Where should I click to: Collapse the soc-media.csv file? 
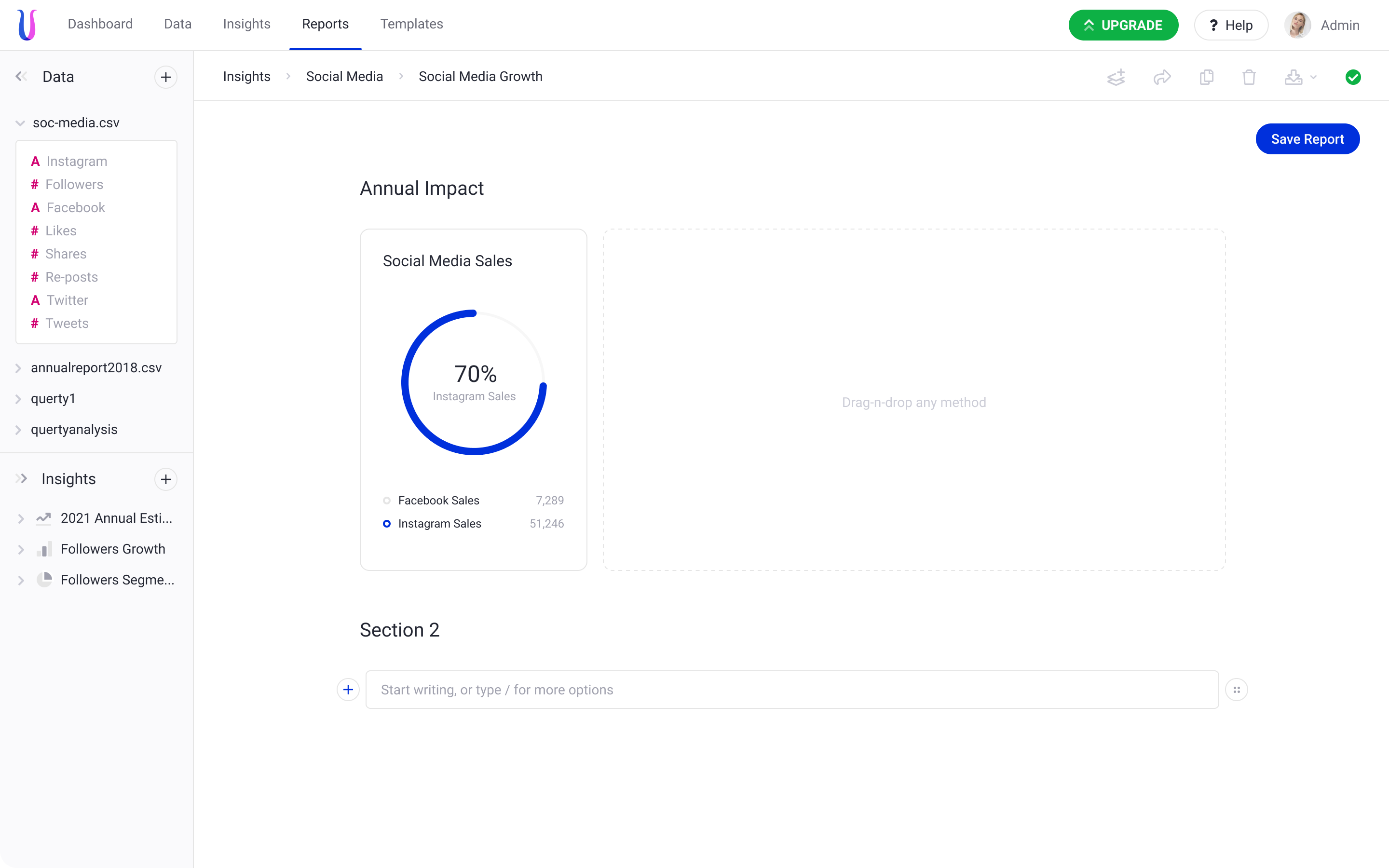click(x=20, y=123)
